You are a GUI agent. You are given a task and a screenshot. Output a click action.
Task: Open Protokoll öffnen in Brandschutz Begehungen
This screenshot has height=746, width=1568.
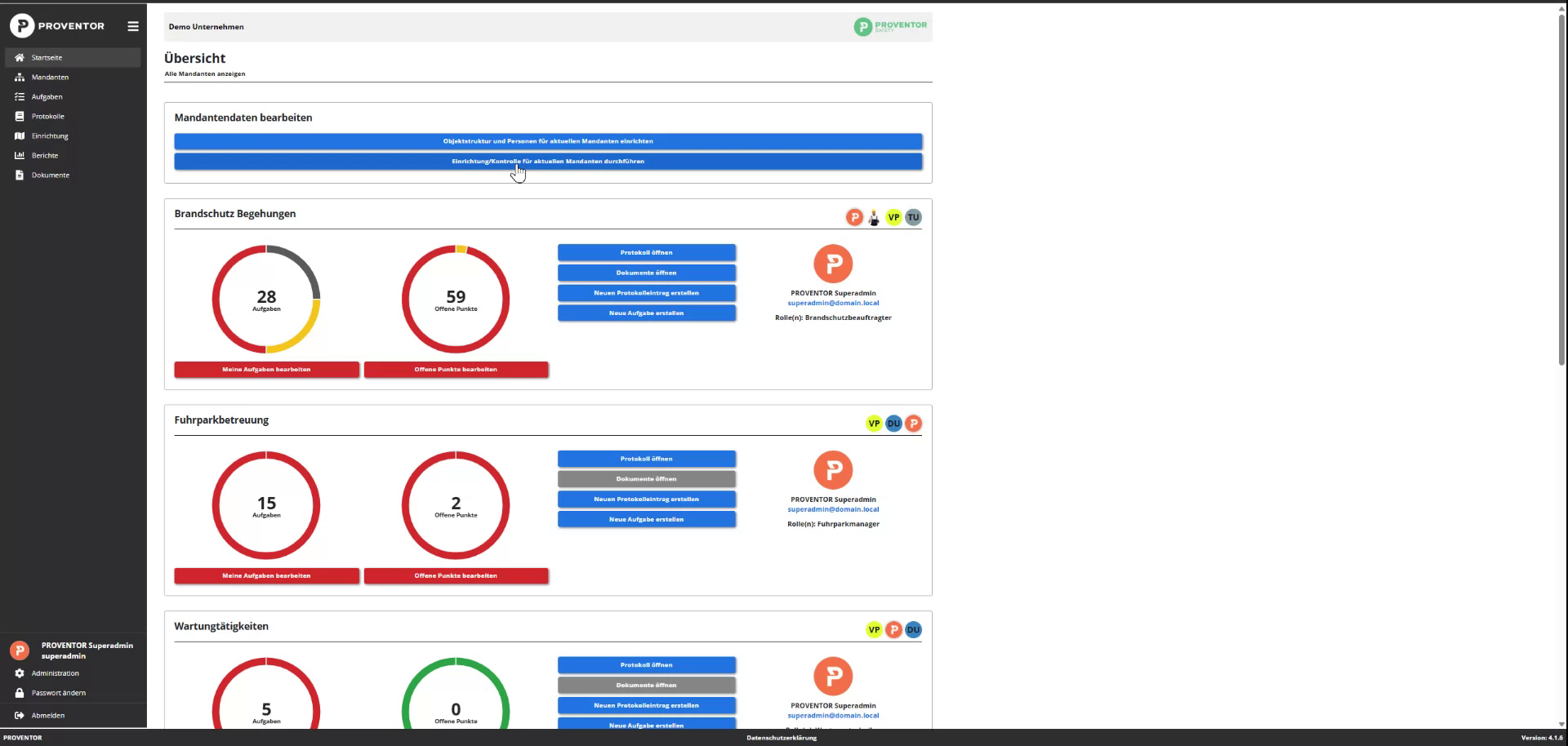(646, 253)
